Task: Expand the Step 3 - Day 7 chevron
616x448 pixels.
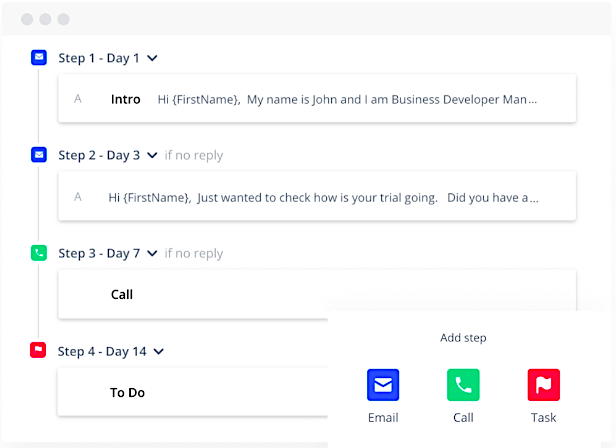Action: (153, 254)
